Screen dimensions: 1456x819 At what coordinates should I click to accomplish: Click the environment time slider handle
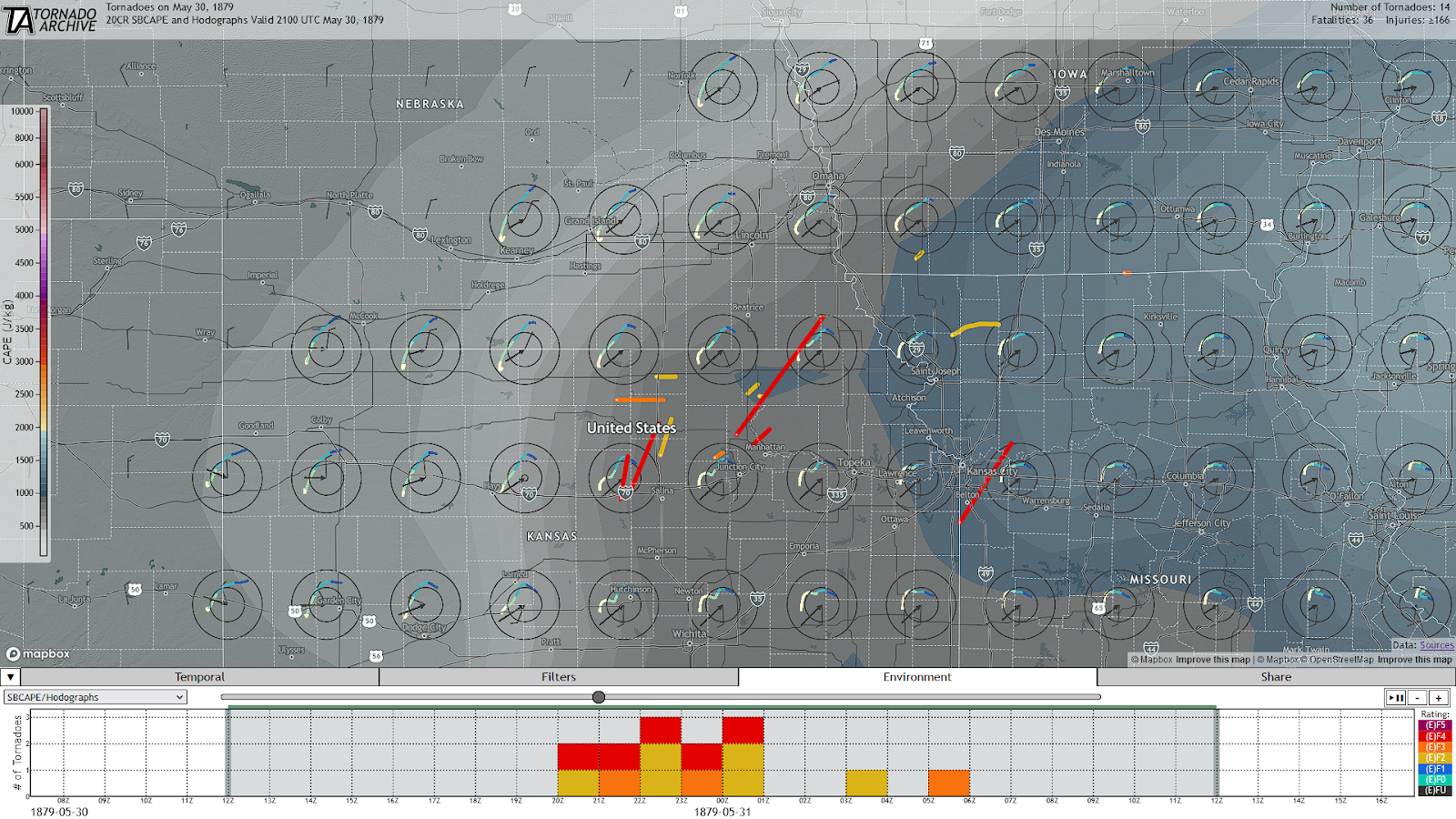(598, 697)
